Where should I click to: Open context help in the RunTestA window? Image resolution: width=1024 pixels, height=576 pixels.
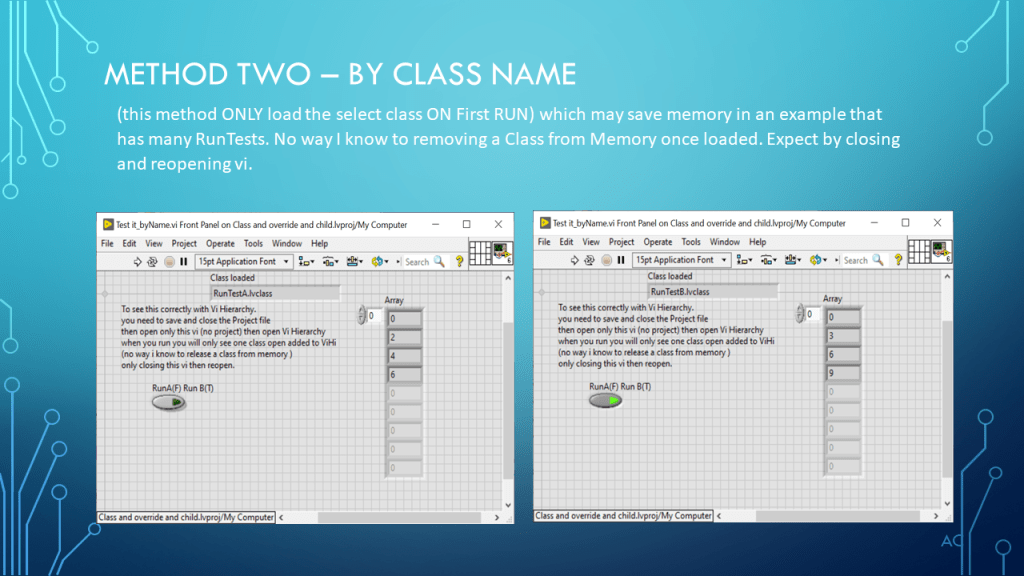tap(460, 261)
